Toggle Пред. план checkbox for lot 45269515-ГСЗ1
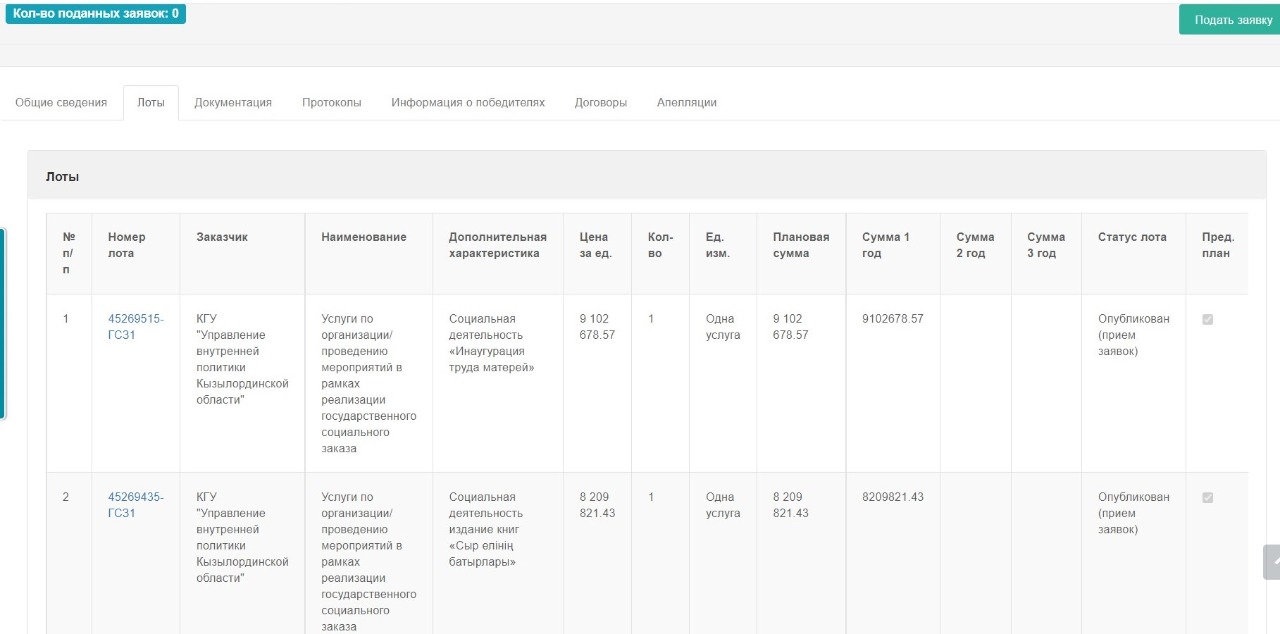The height and width of the screenshot is (634, 1280). tap(1207, 320)
